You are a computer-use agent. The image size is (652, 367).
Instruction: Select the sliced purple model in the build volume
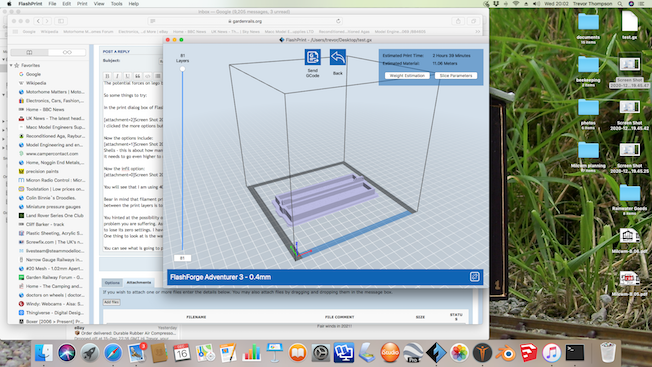pos(324,199)
